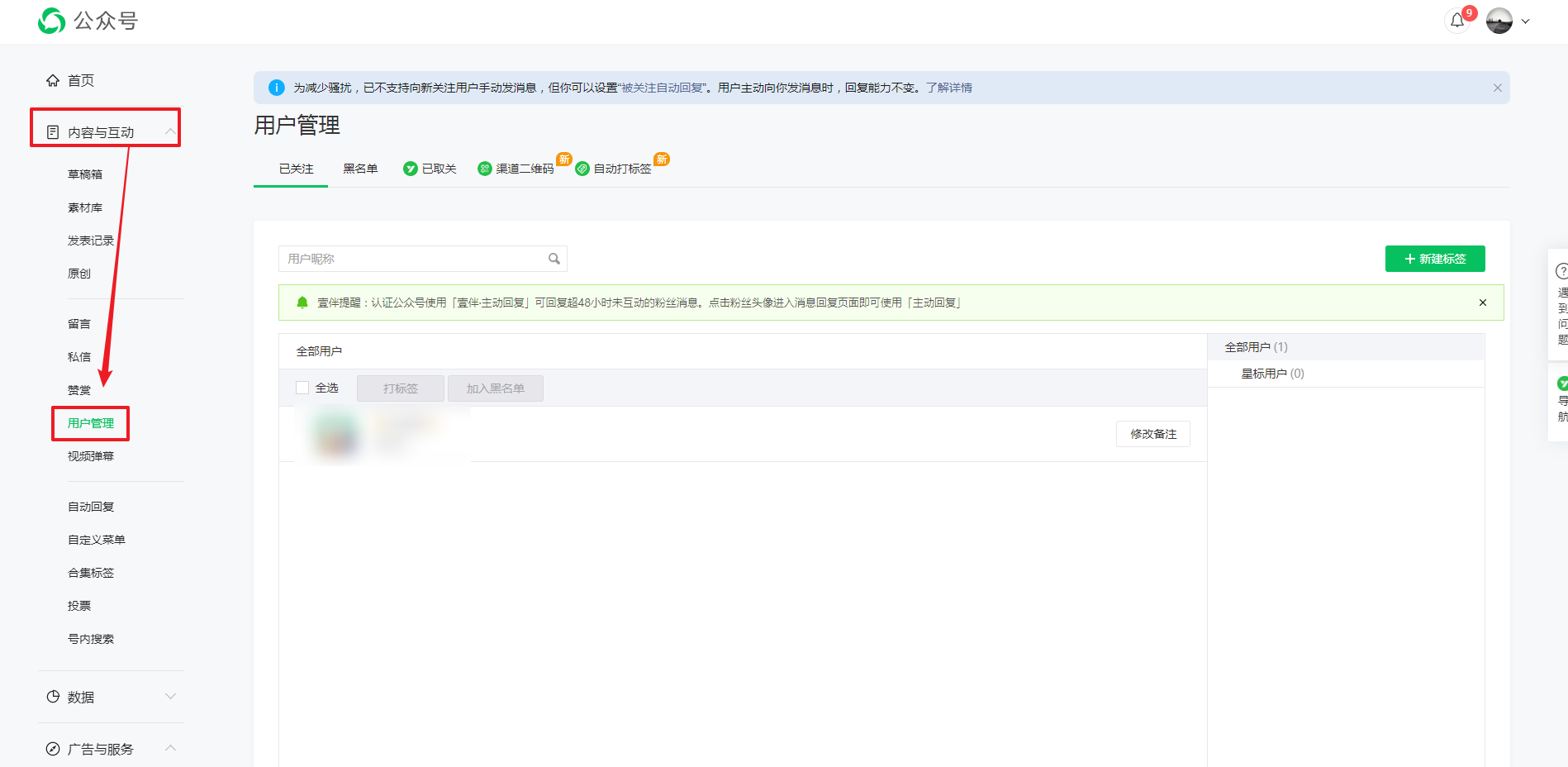Close the green 壹伴提醒 banner
The image size is (1568, 767).
(1483, 303)
